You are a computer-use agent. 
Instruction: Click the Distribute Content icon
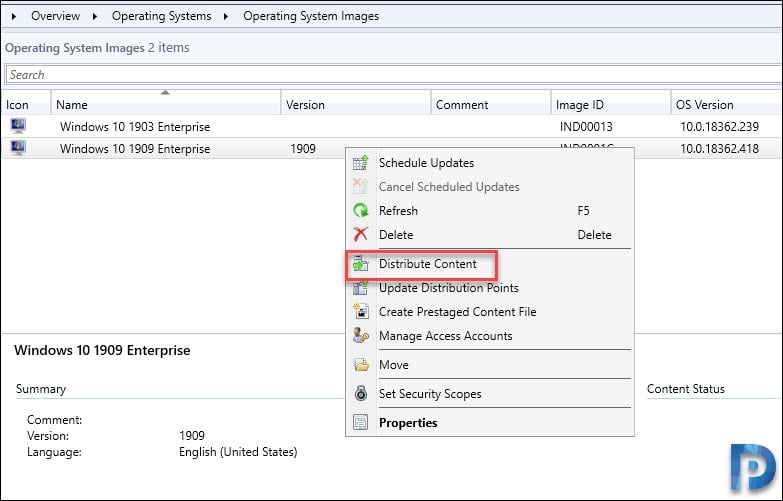(361, 264)
